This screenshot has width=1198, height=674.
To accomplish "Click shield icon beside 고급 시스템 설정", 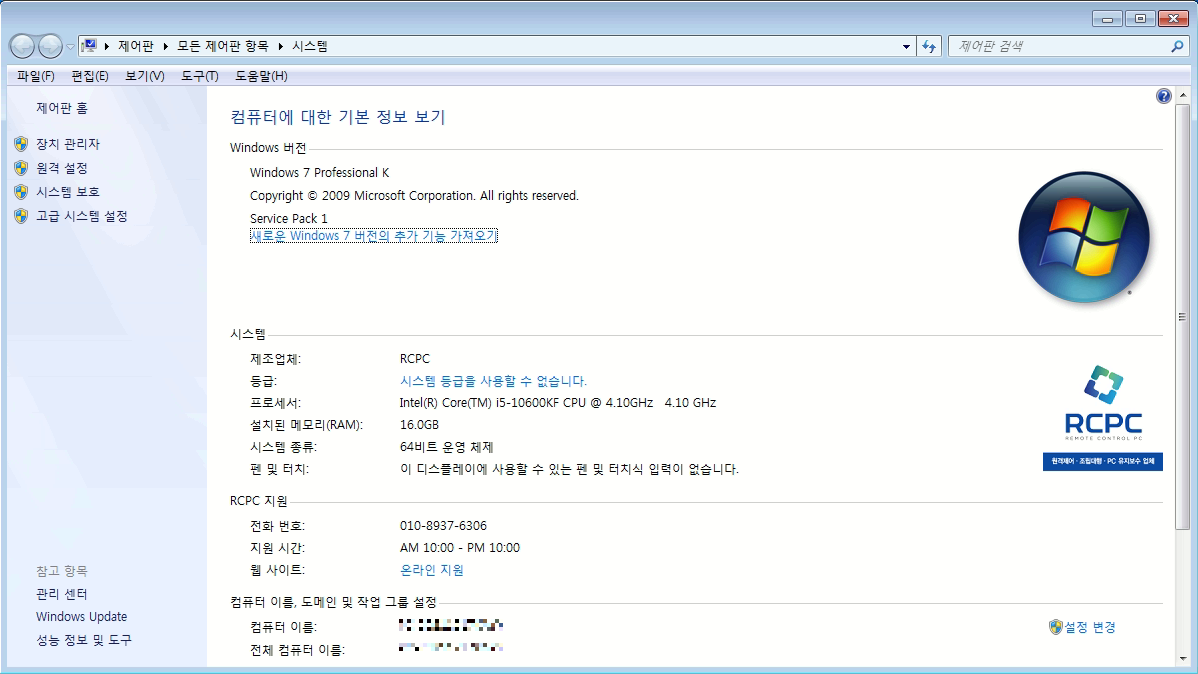I will 21,216.
